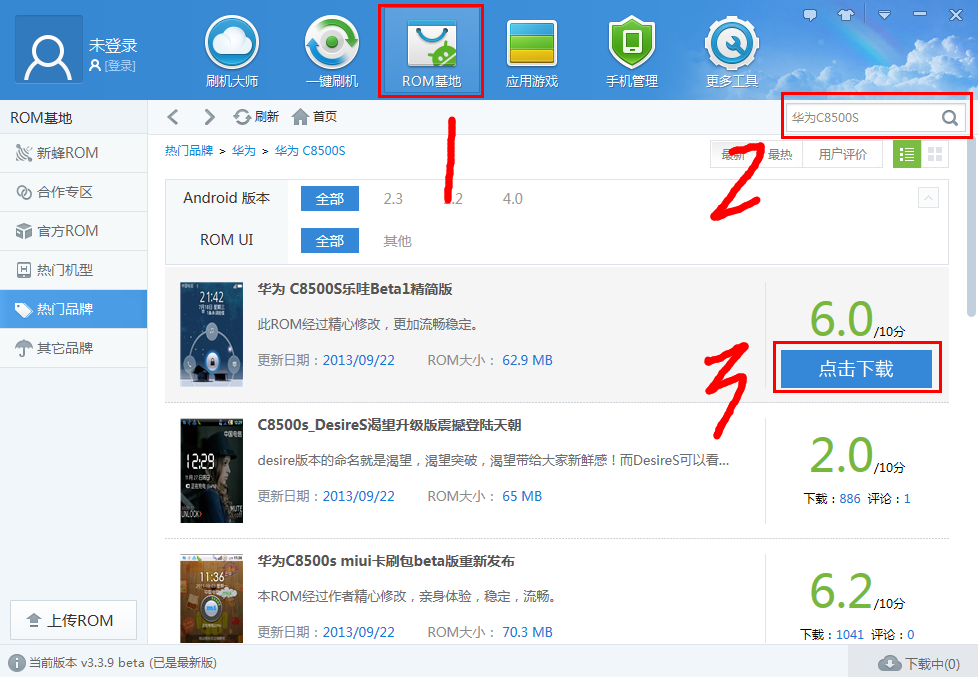Switch to the ROM基地 tab

pyautogui.click(x=431, y=52)
